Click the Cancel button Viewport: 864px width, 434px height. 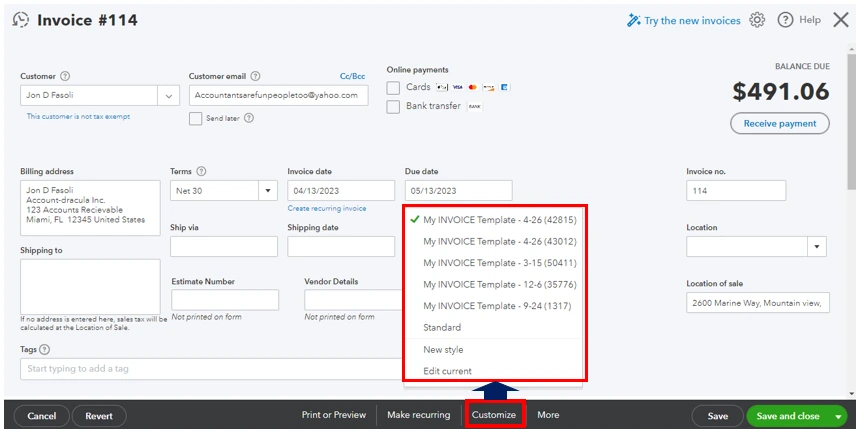[x=42, y=416]
